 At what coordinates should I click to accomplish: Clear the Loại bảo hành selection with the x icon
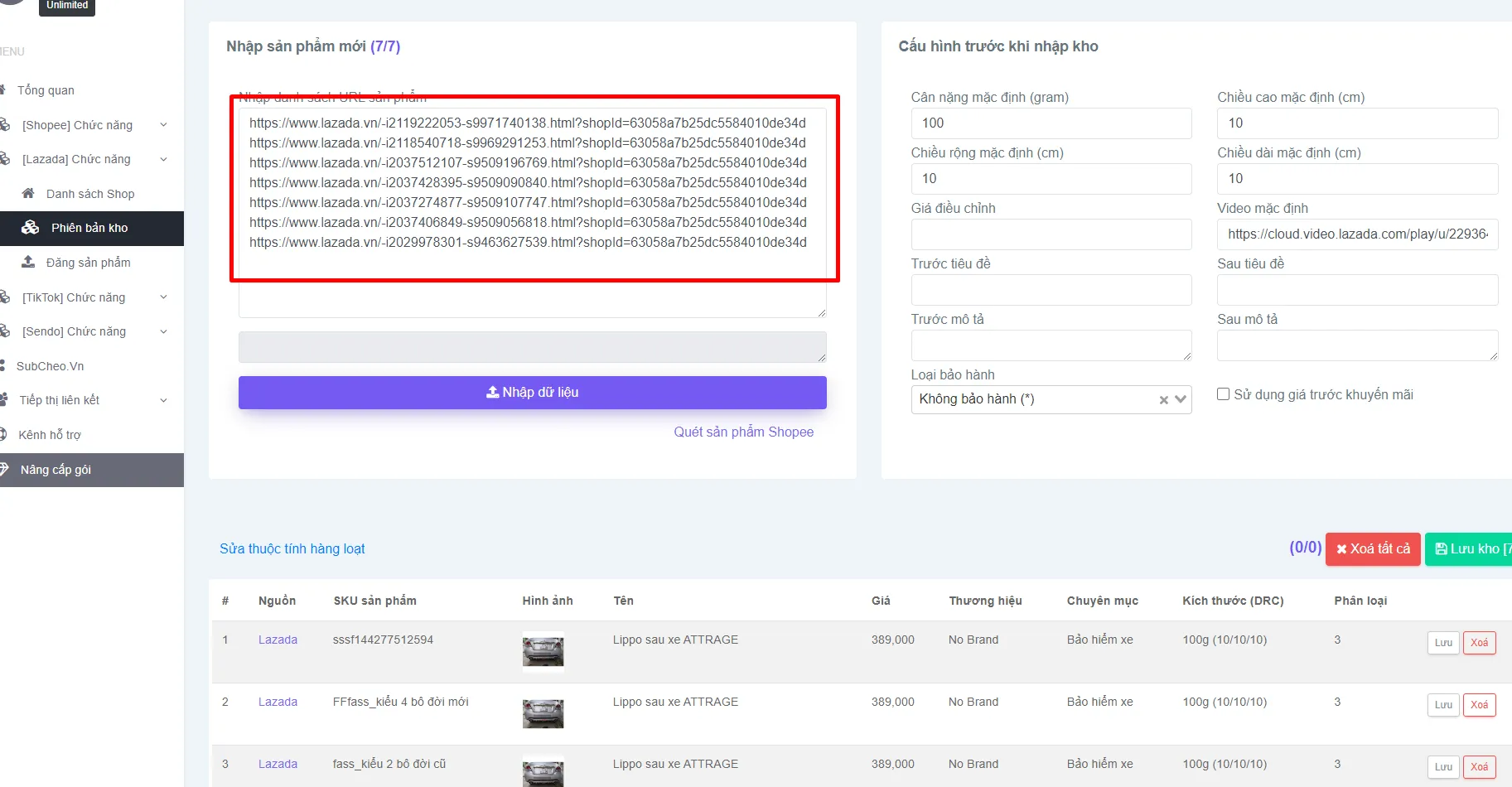(x=1163, y=399)
